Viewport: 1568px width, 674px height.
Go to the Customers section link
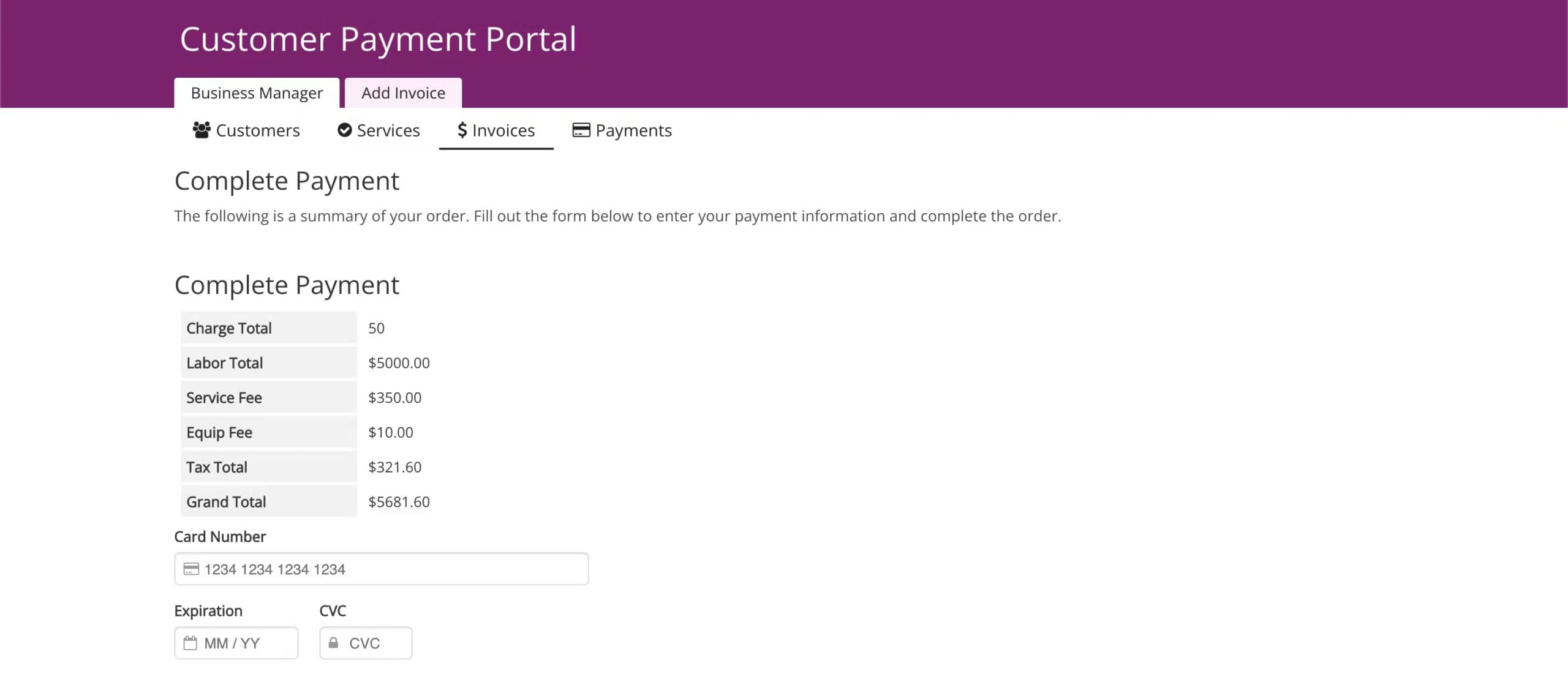[x=258, y=130]
